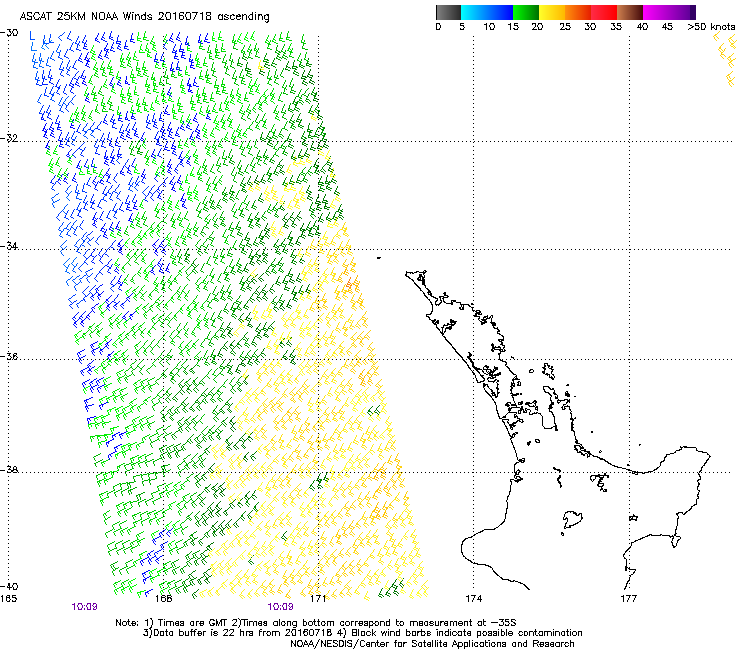Viewport: 740px width, 650px height.
Task: Click the '>50 knots' legend label
Action: click(x=711, y=27)
